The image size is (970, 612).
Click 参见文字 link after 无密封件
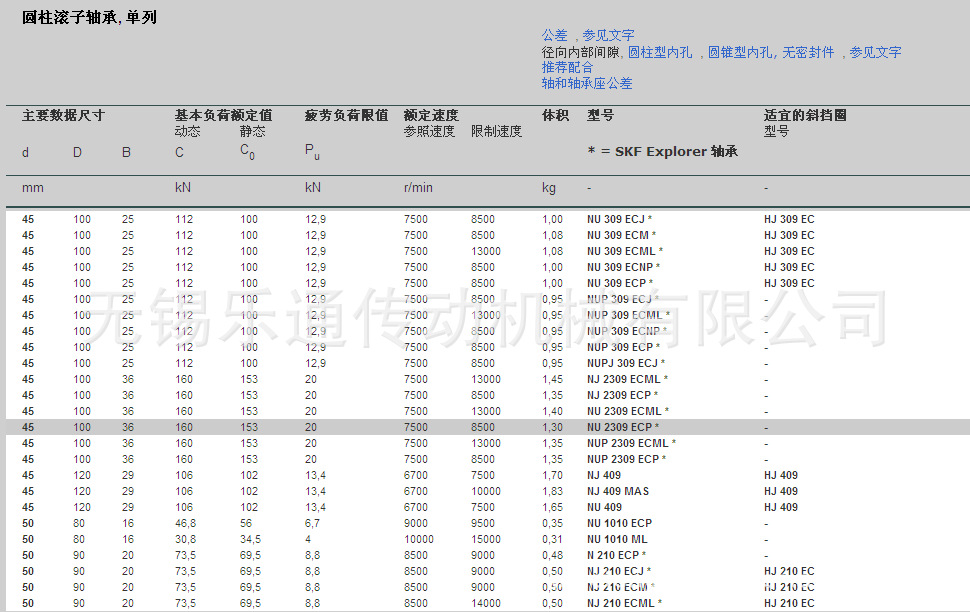875,52
